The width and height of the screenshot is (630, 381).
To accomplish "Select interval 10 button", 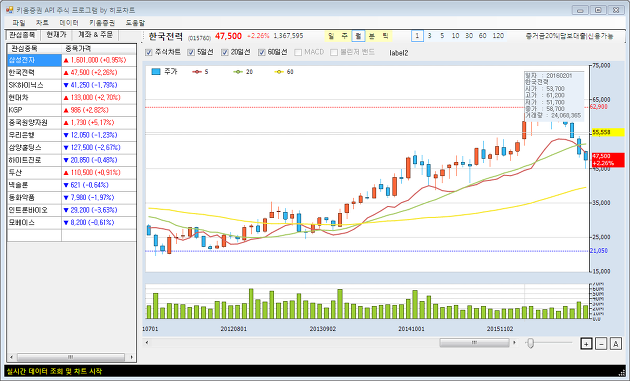I will 455,36.
